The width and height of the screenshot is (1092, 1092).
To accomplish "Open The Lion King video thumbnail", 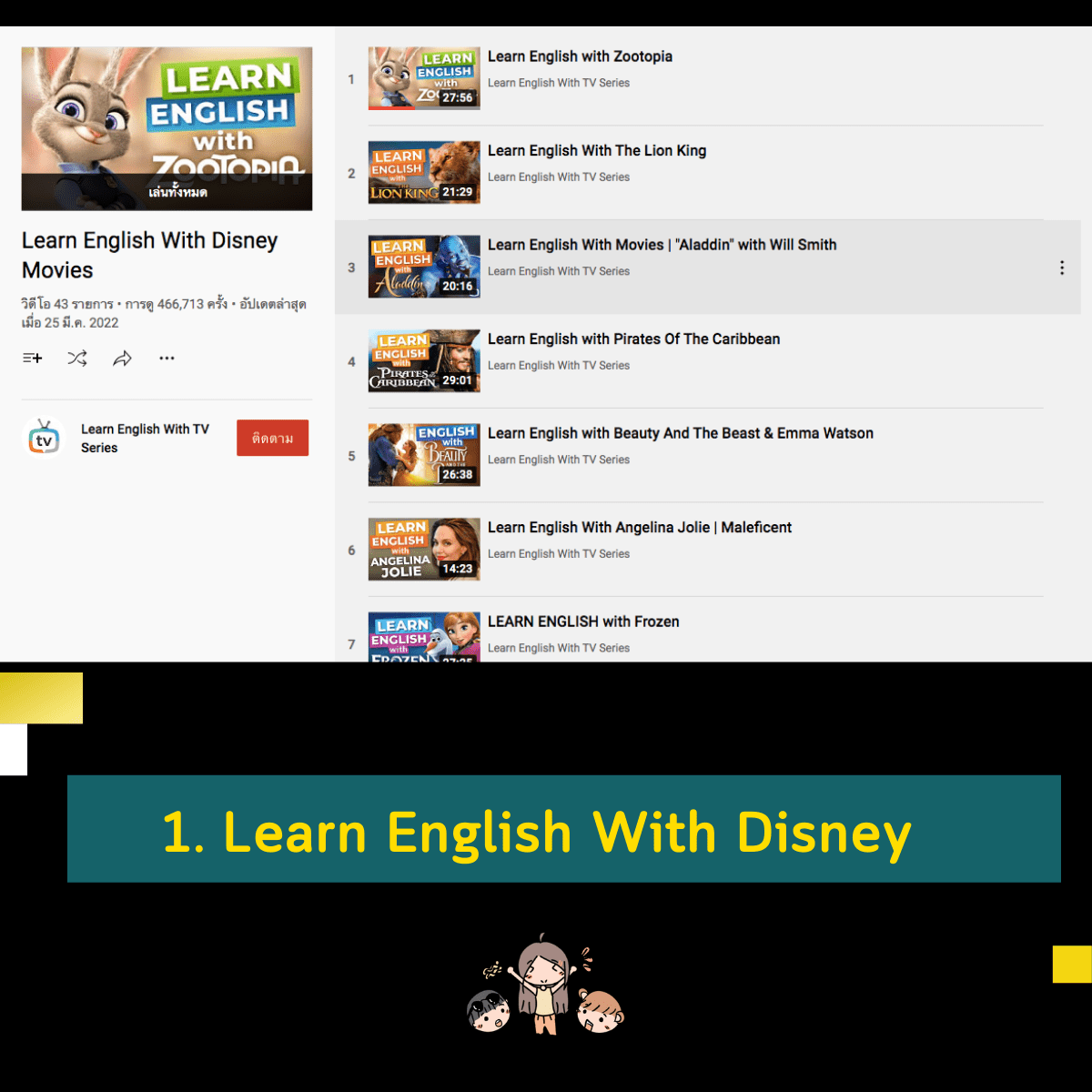I will click(424, 172).
